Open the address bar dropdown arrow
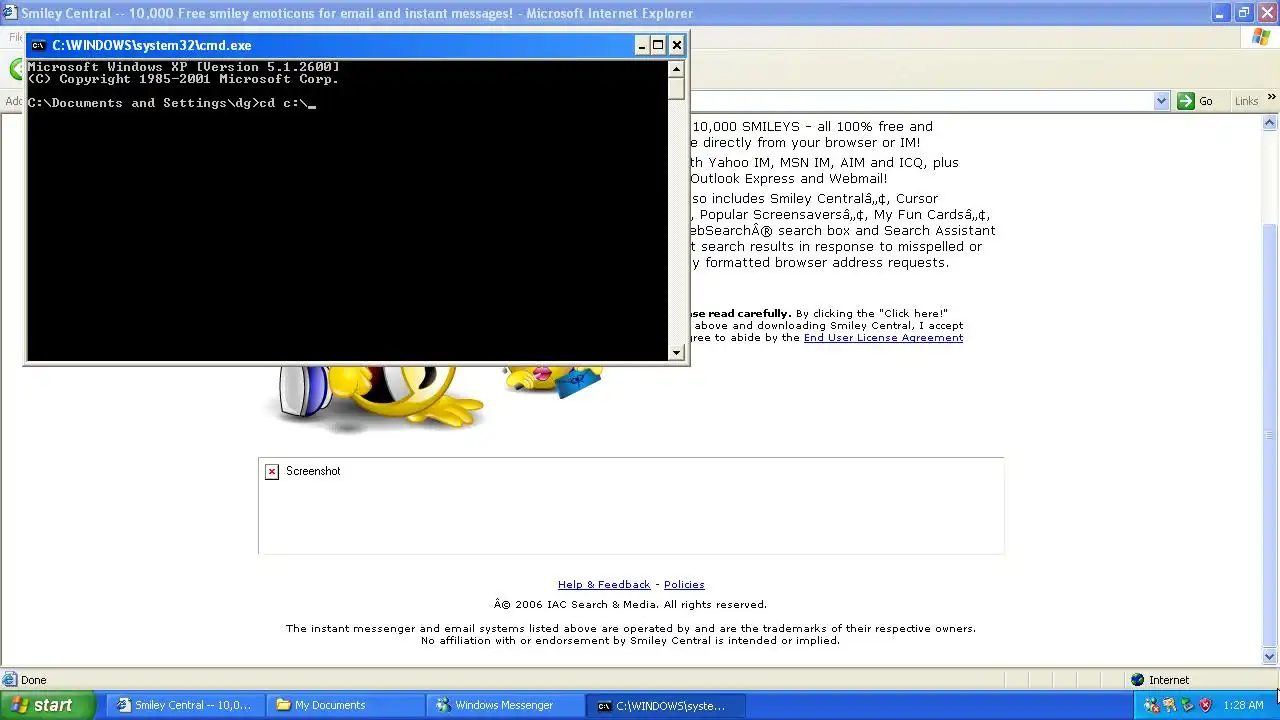1280x720 pixels. click(1161, 101)
